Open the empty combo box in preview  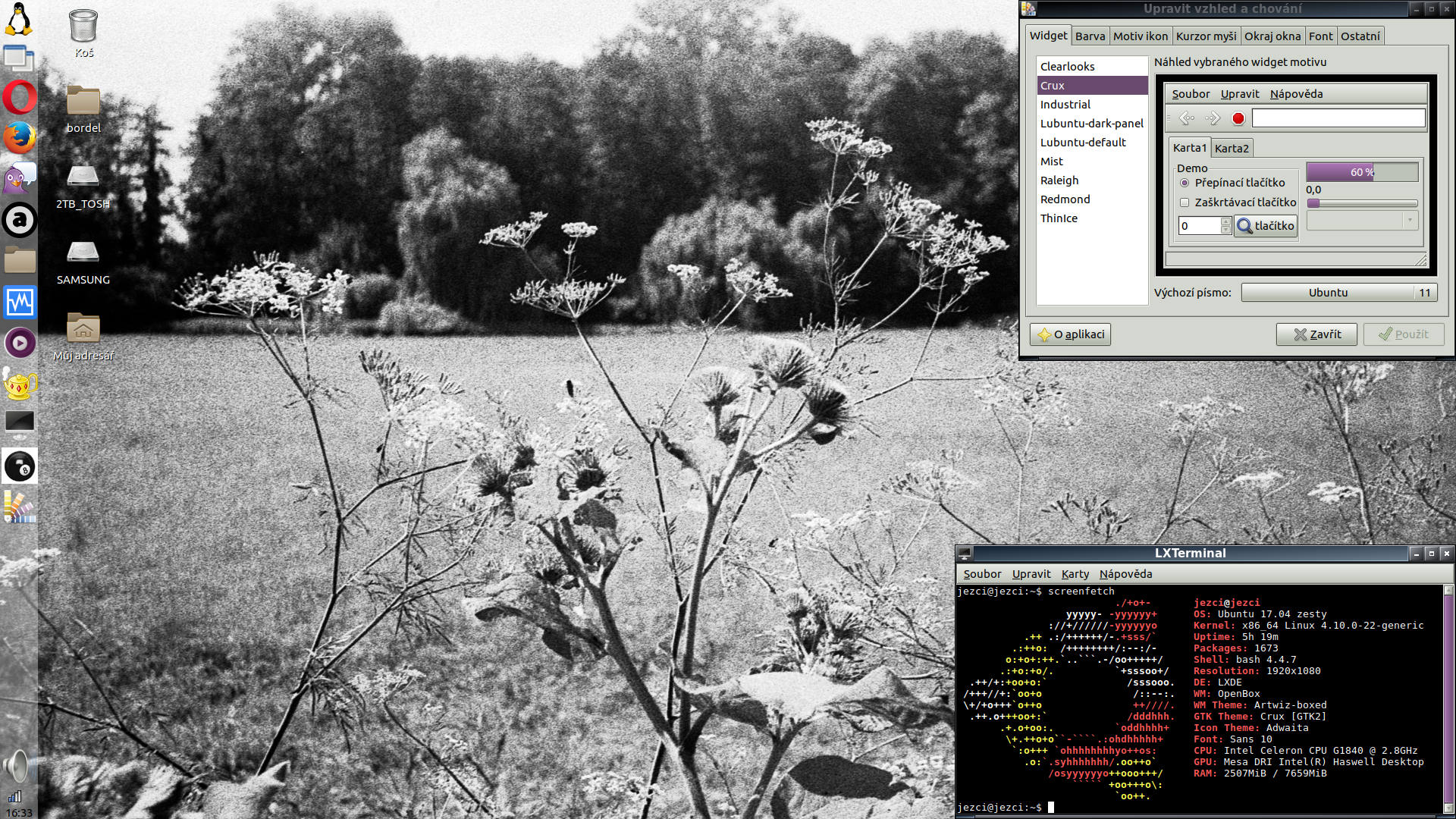pyautogui.click(x=1362, y=221)
